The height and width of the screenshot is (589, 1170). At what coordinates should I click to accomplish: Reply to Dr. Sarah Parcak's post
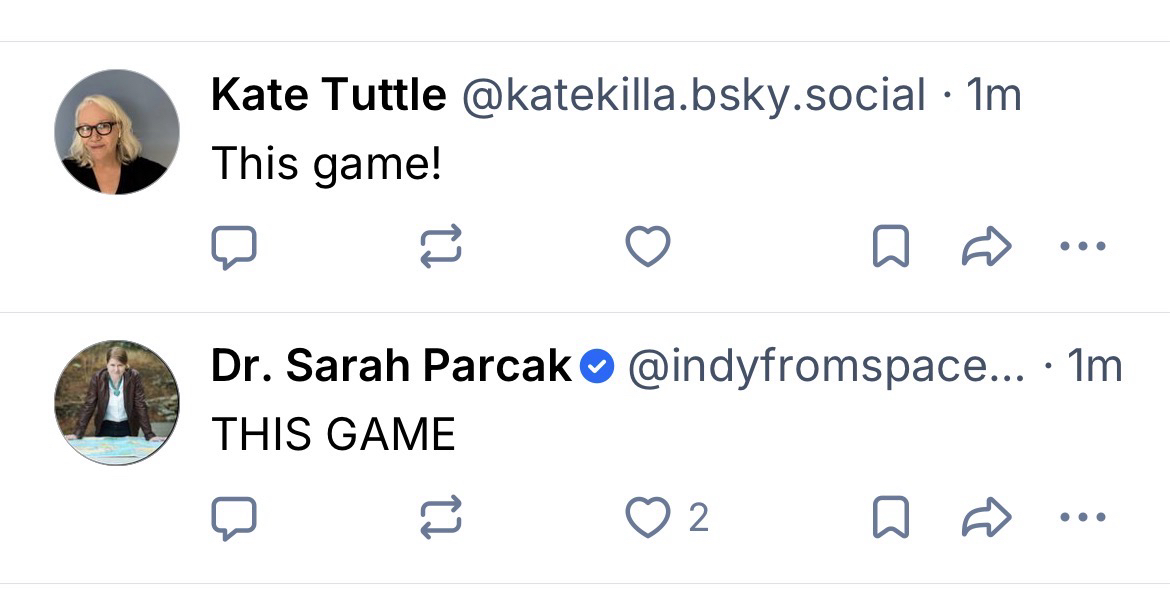[235, 518]
